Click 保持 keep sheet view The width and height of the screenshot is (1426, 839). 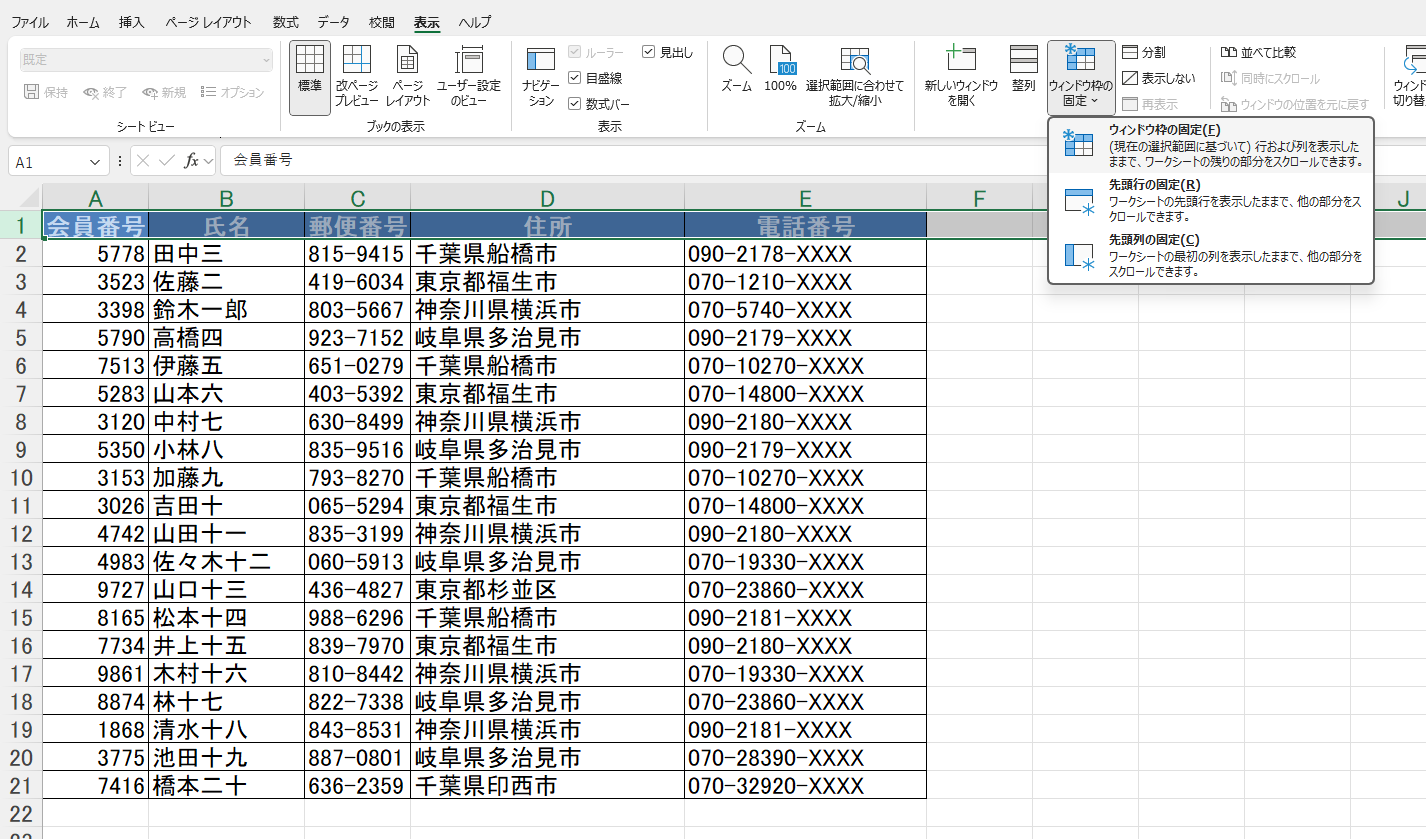(46, 92)
